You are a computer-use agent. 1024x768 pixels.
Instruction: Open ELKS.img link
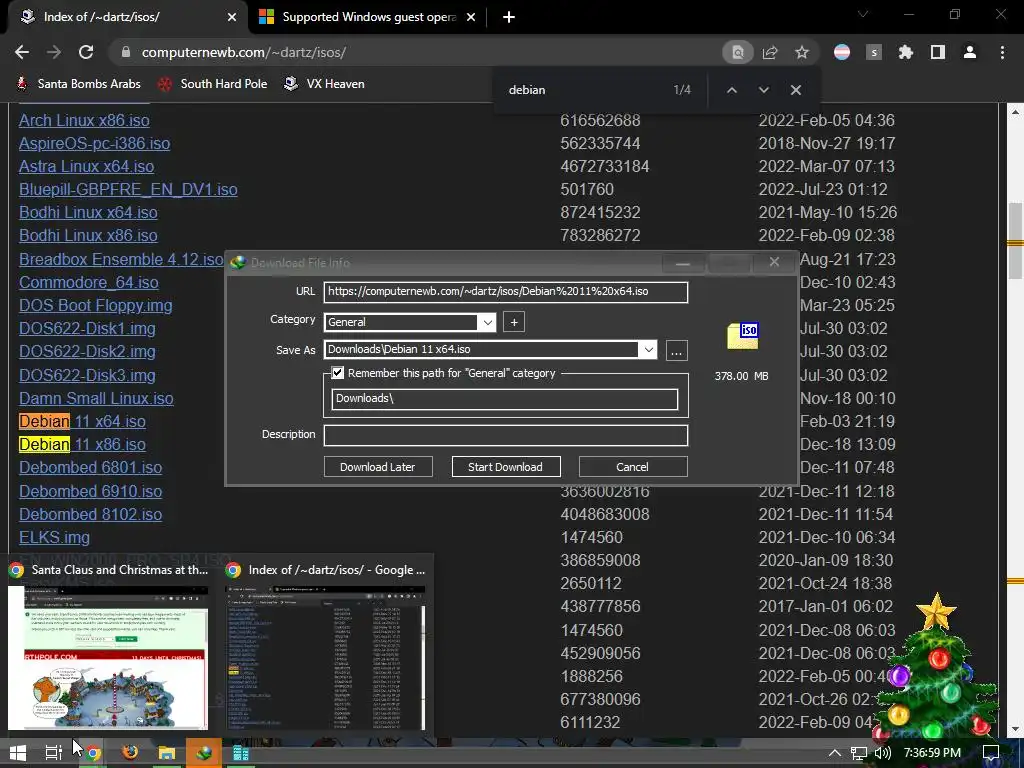pyautogui.click(x=54, y=537)
